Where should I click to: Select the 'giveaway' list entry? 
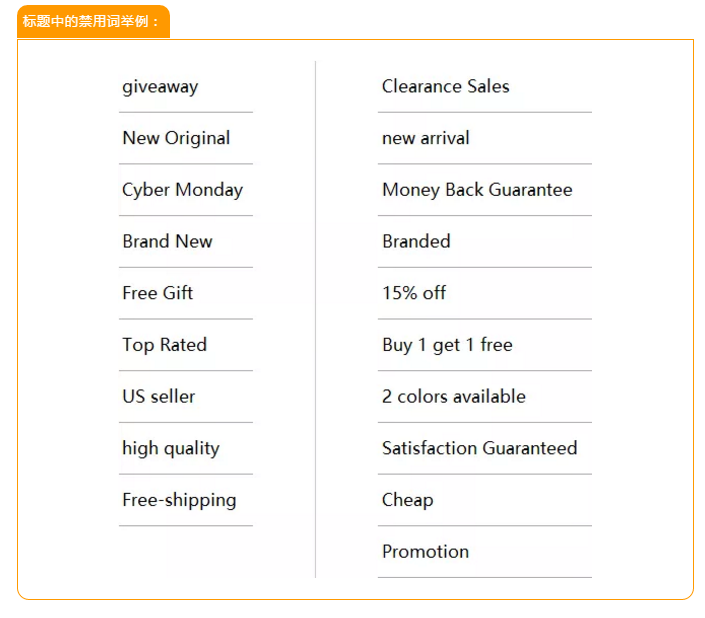pos(160,87)
